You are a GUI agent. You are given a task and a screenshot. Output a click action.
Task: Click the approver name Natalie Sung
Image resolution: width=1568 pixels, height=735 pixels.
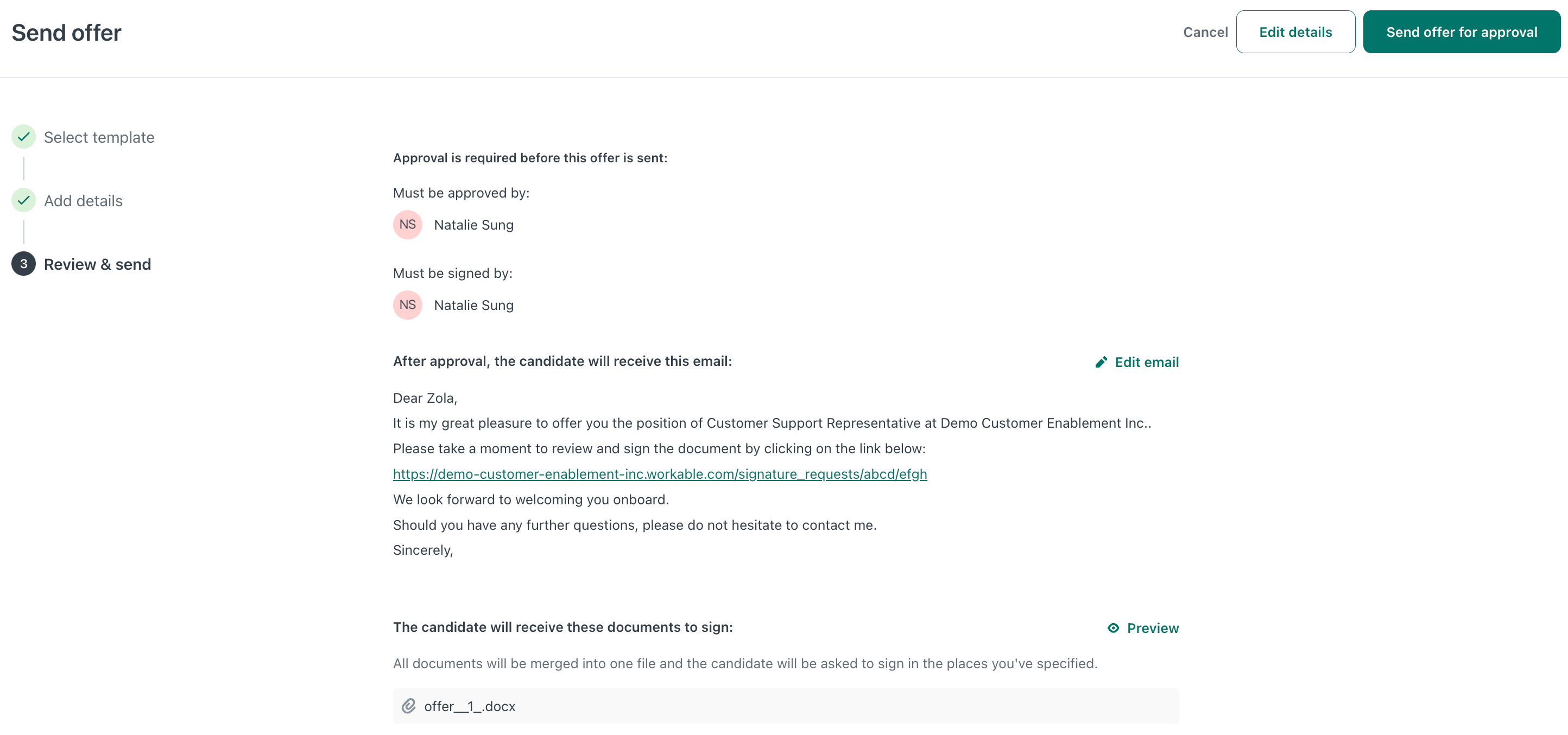point(473,225)
